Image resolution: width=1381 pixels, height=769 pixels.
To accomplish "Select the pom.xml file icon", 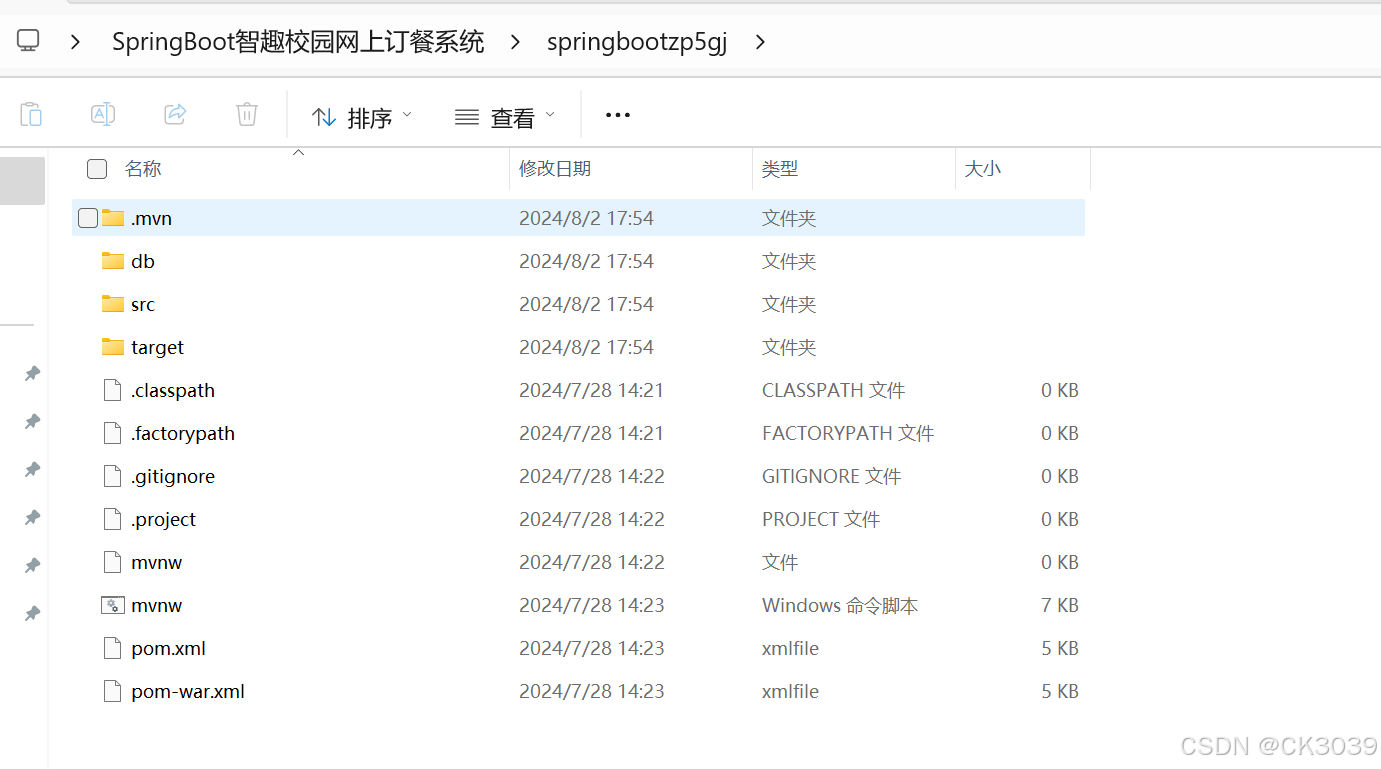I will [113, 648].
